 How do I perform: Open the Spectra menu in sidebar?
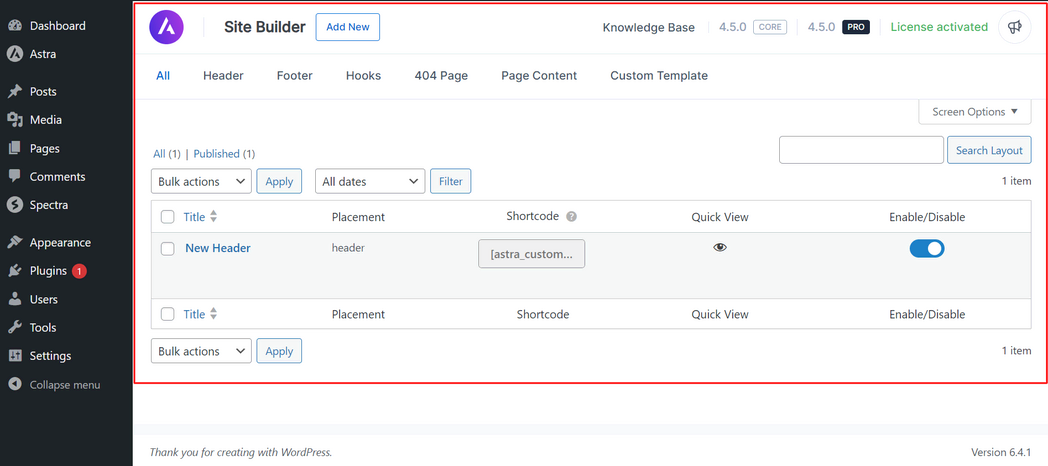tap(49, 205)
